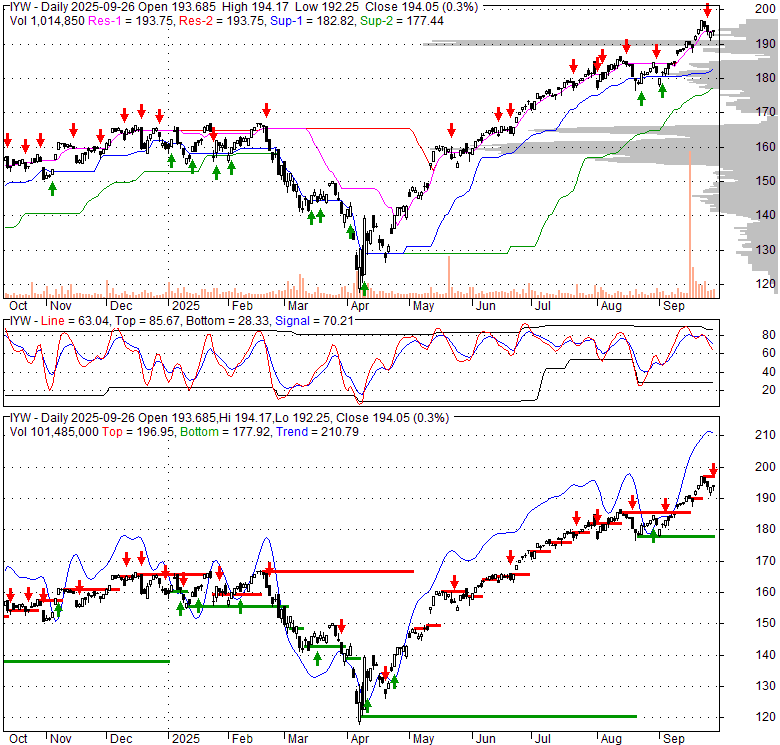The height and width of the screenshot is (745, 780).
Task: Click the 'Line = 63.04' oscillator label
Action: pyautogui.click(x=76, y=321)
